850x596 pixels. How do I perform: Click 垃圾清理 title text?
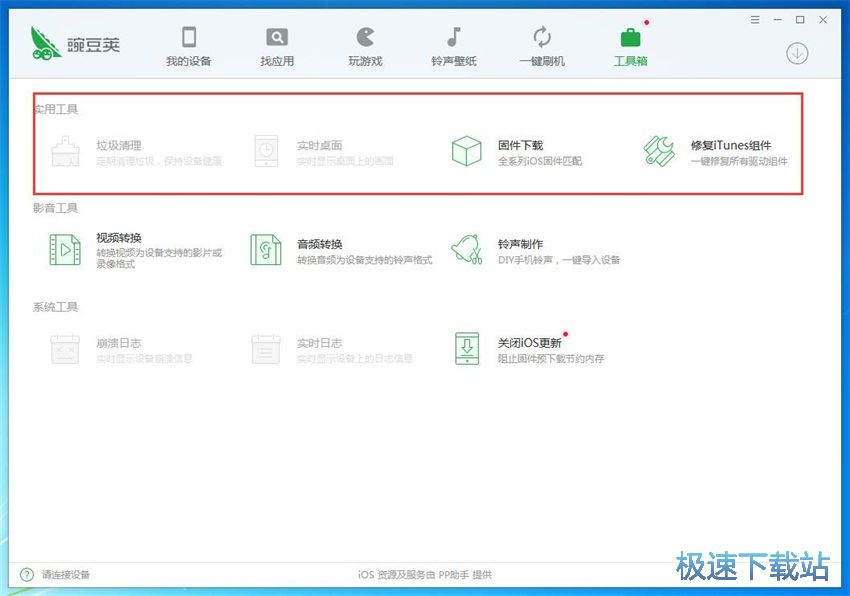click(x=119, y=145)
